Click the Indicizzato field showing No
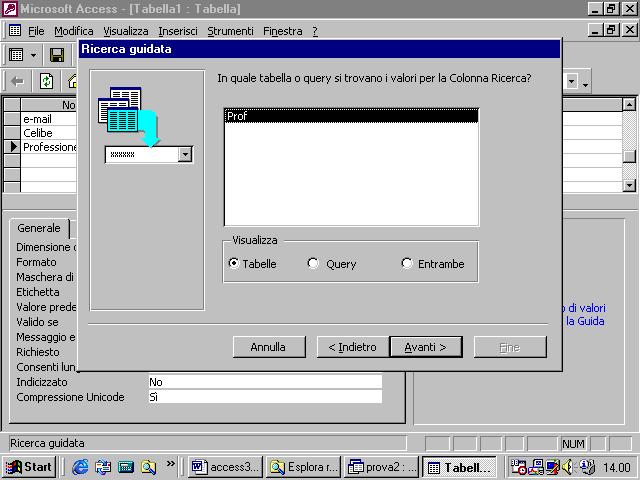The height and width of the screenshot is (480, 640). (265, 382)
